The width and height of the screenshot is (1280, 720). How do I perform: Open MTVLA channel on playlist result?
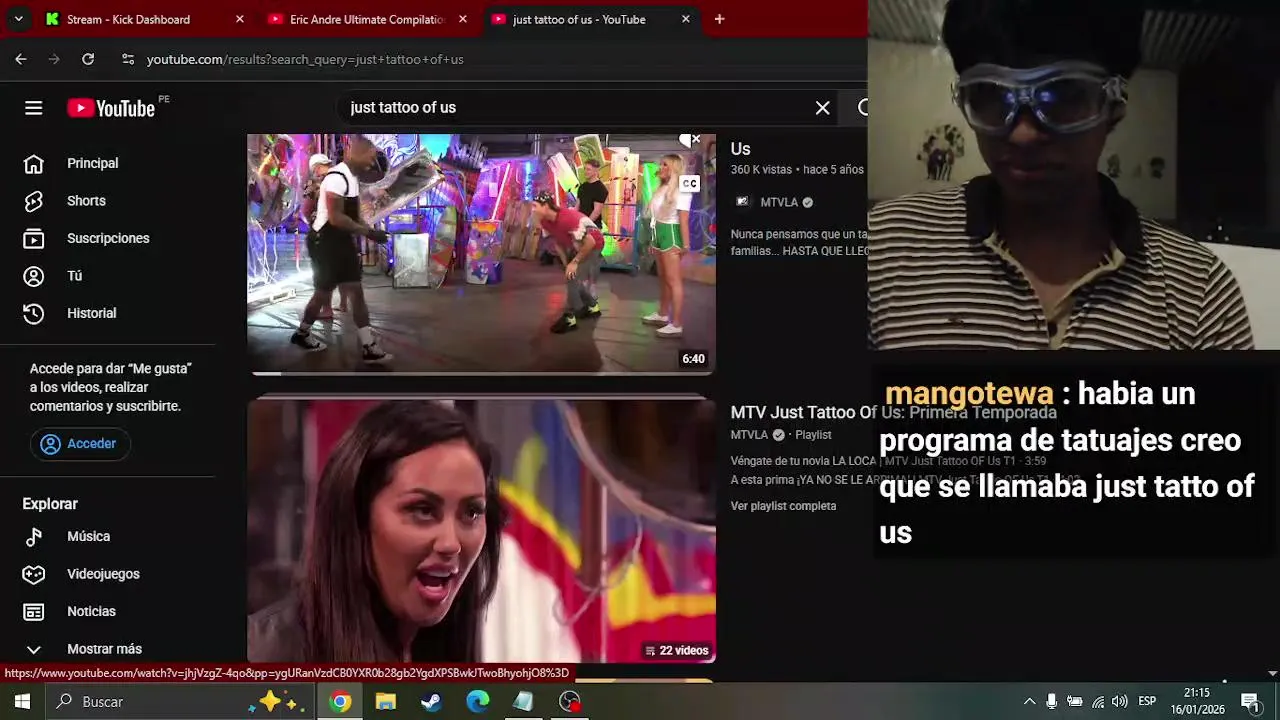coord(749,435)
